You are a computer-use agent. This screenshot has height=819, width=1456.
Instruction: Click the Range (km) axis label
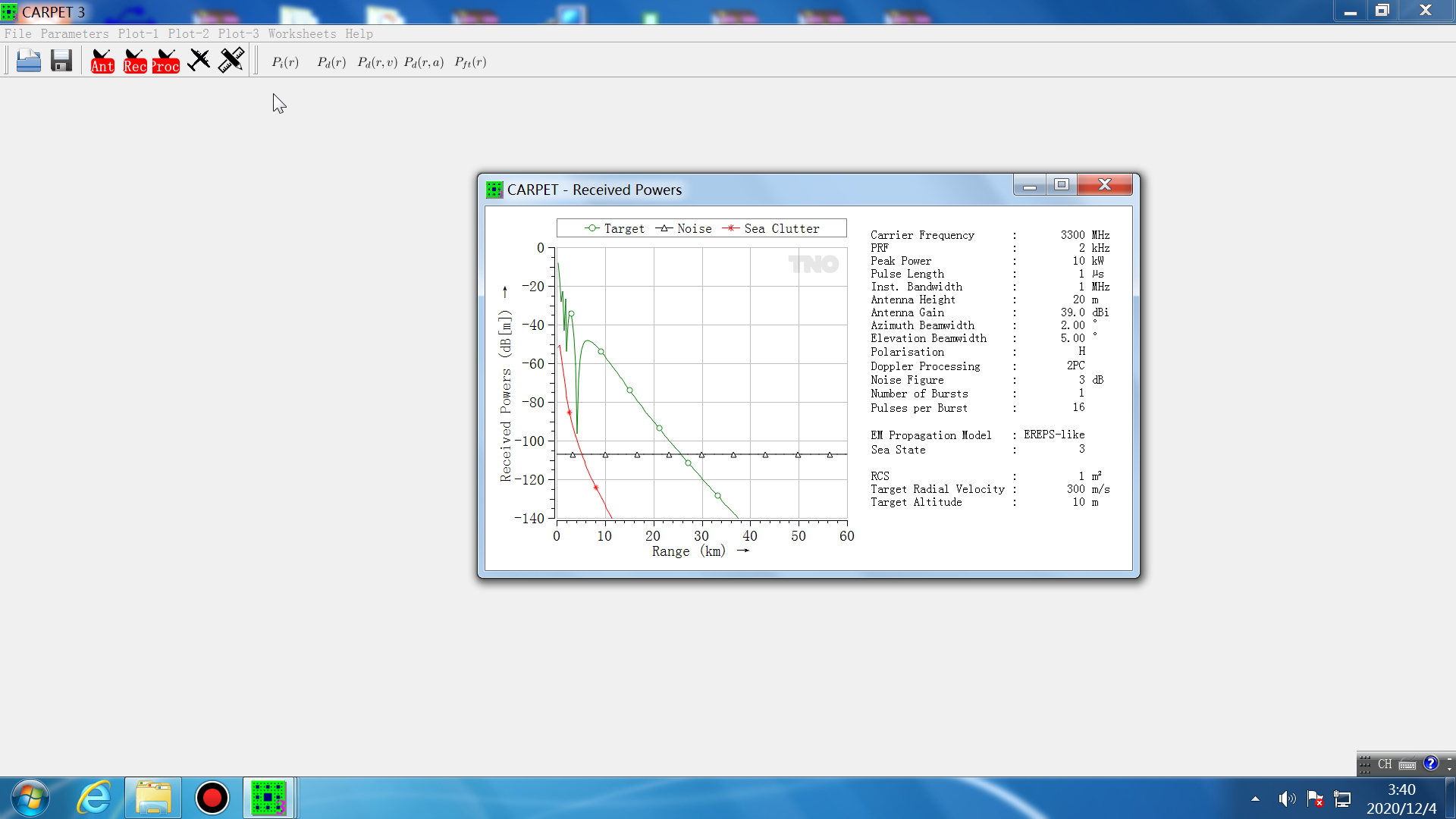pos(689,551)
